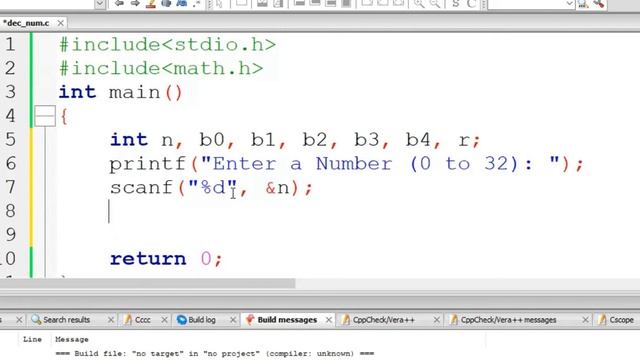Click the C toolbar icon
640x360 pixels.
coord(471,4)
